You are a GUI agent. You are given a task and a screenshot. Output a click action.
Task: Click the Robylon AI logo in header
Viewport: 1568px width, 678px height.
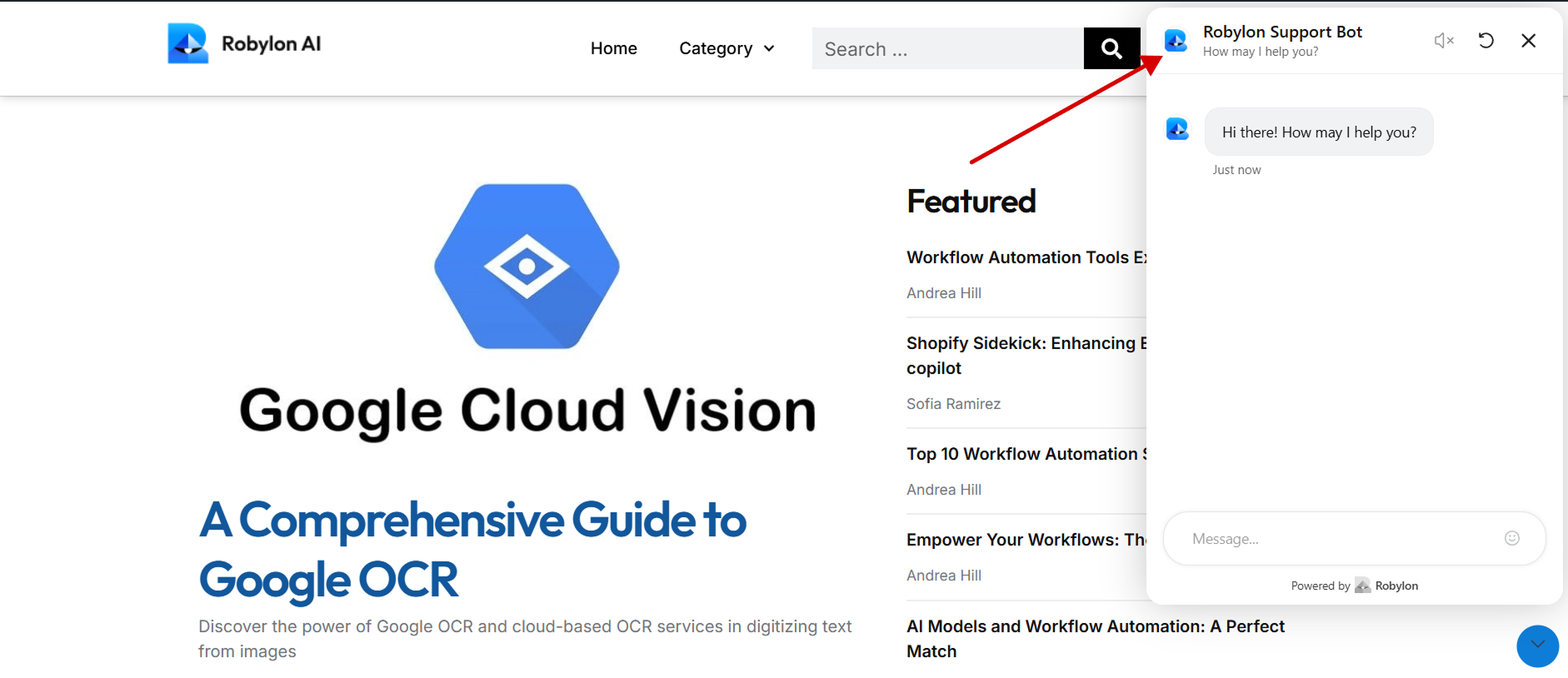tap(244, 43)
